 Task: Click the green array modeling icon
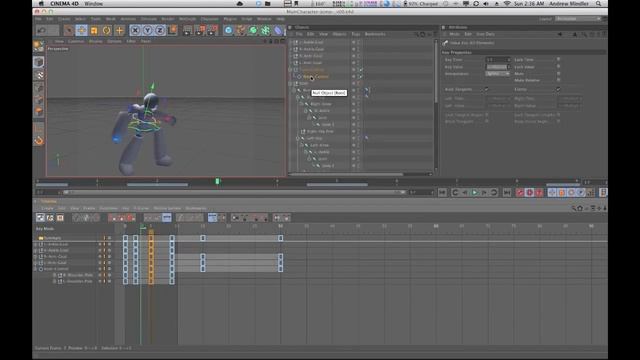click(x=265, y=30)
